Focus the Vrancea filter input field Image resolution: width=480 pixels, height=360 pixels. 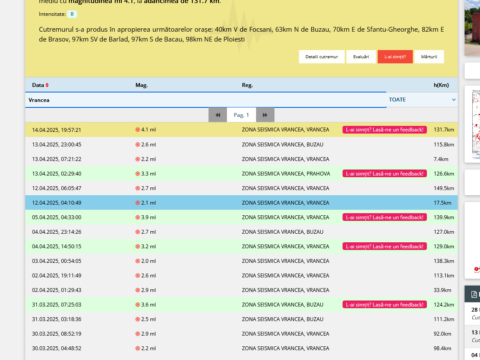coord(206,100)
